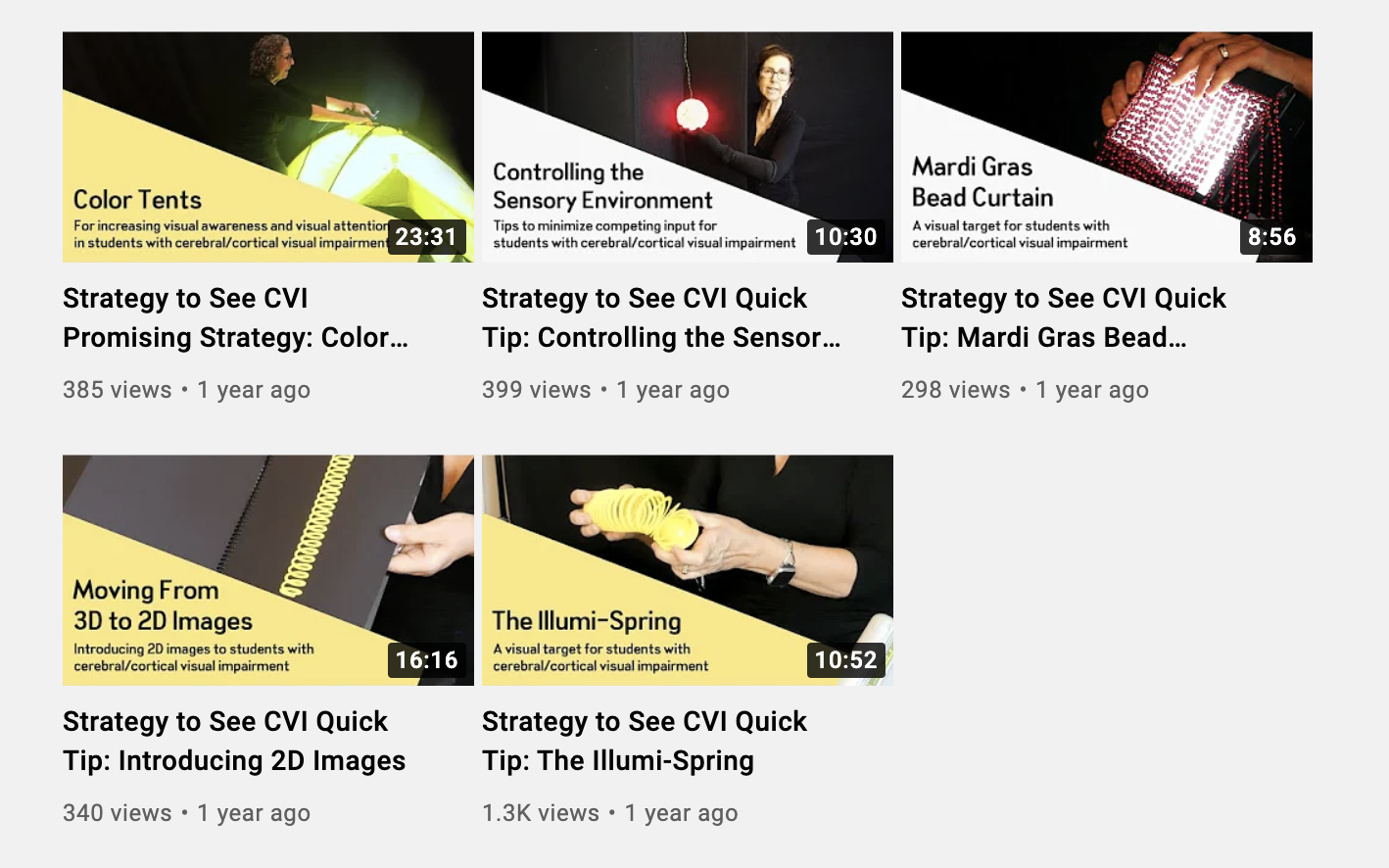Open title "Quick Tip: Mardi Gras Bead…"
This screenshot has width=1389, height=868.
click(1064, 317)
